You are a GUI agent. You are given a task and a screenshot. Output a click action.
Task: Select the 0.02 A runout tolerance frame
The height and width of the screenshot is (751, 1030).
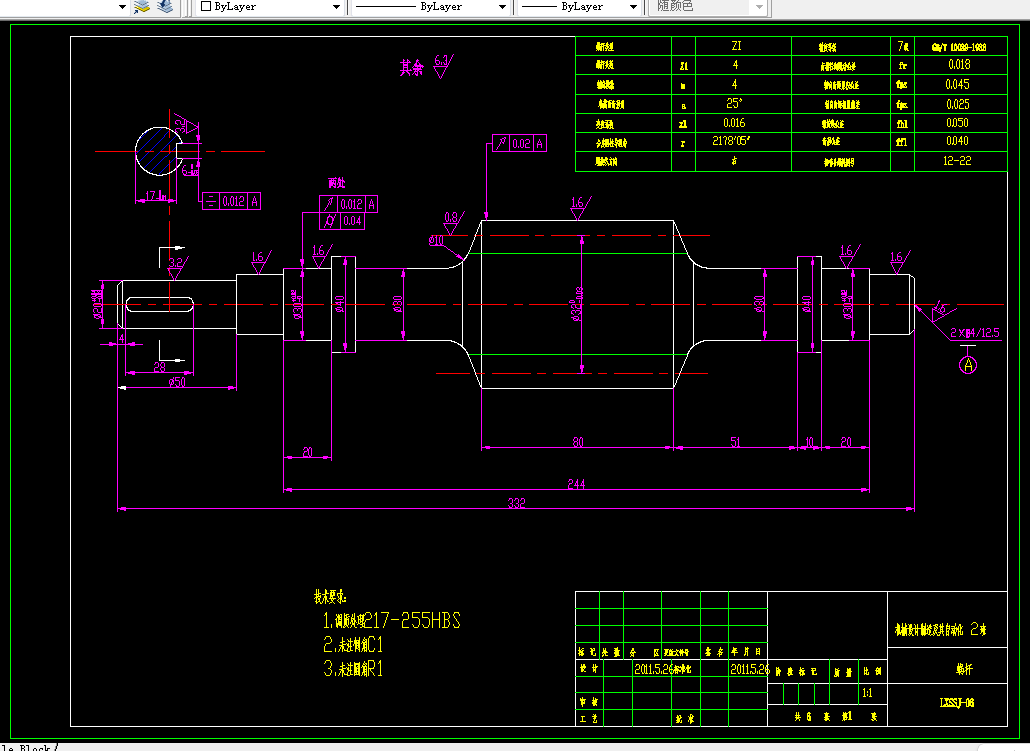pos(520,143)
